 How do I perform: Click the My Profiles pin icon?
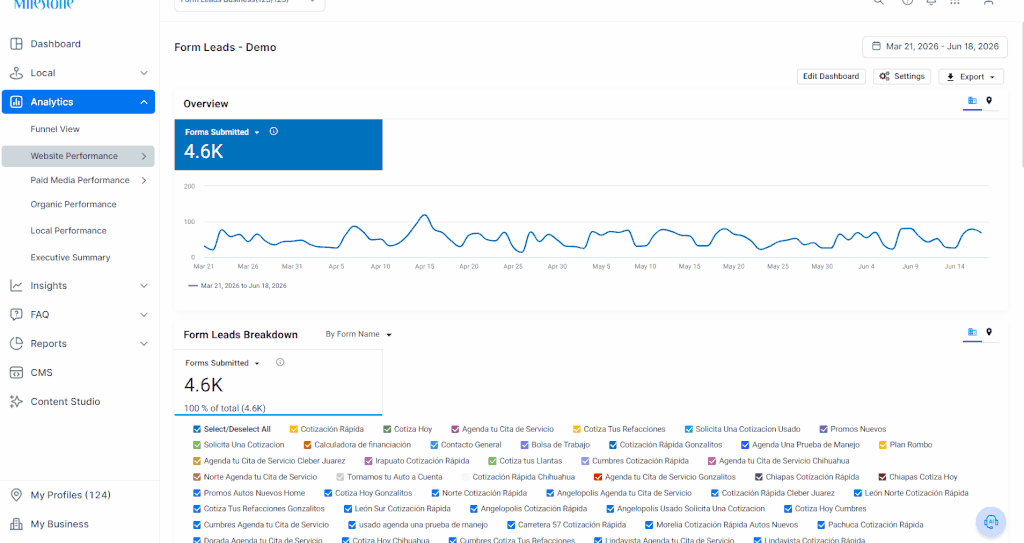point(16,495)
